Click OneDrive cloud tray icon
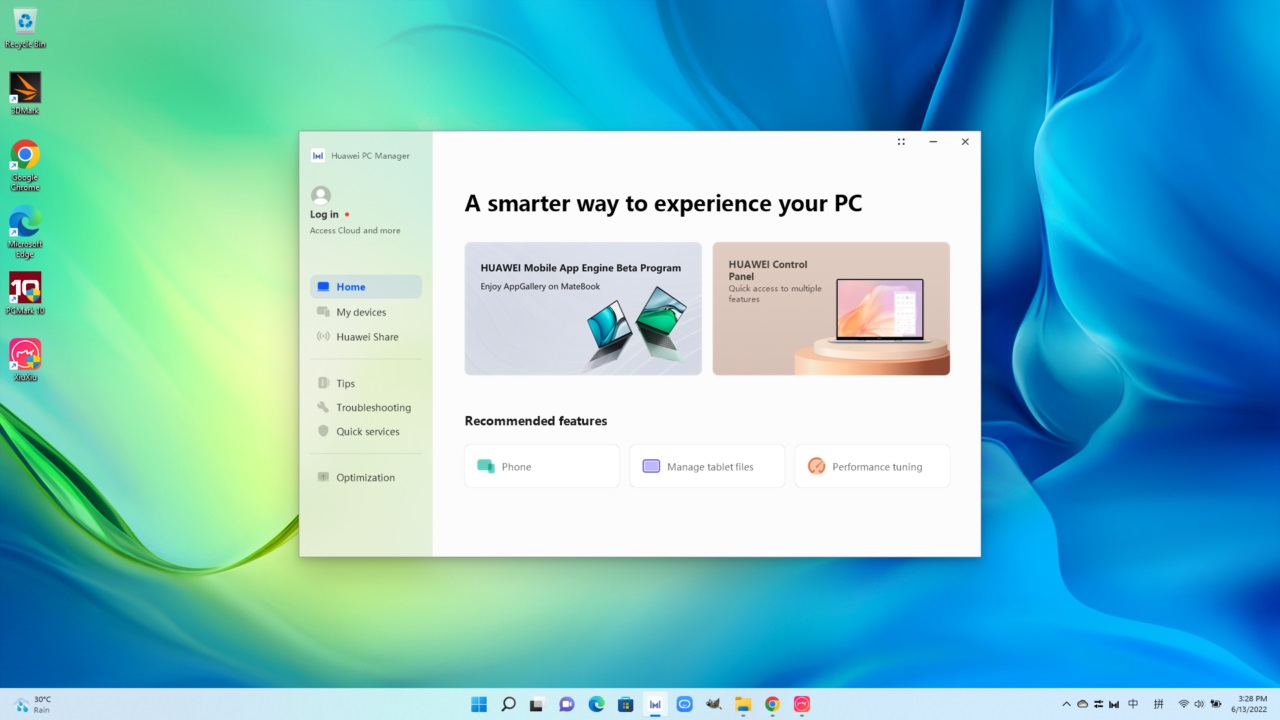The image size is (1280, 720). pyautogui.click(x=1082, y=704)
